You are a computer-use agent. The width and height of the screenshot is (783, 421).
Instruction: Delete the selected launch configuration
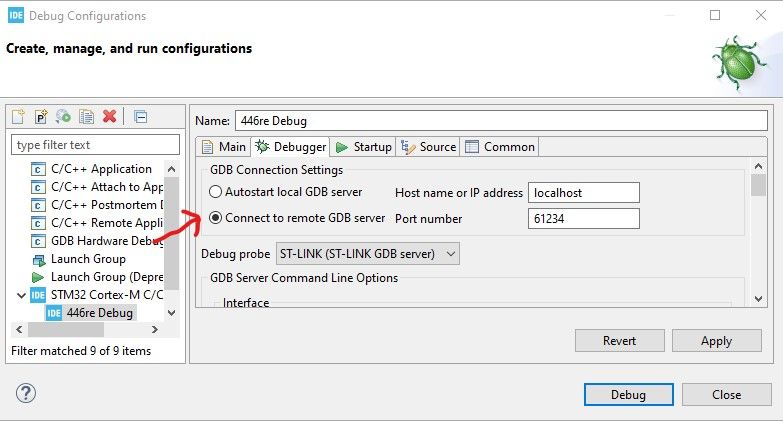tap(109, 116)
